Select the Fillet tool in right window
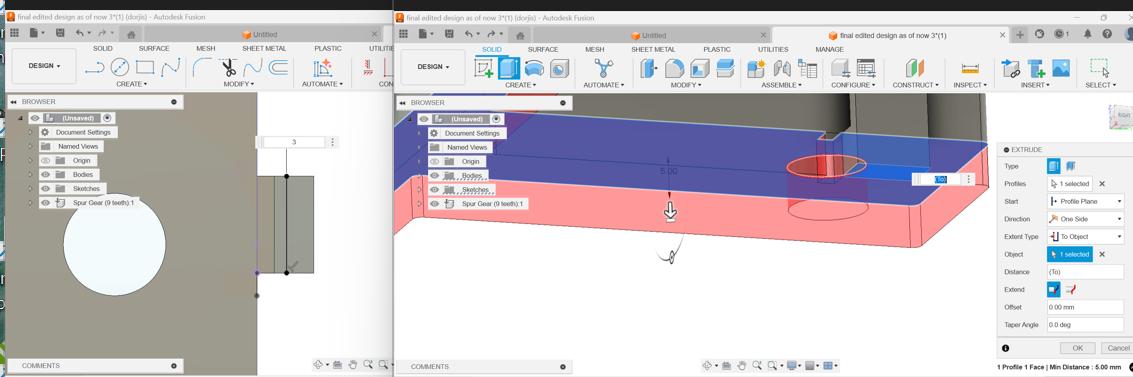This screenshot has width=1133, height=377. 674,68
